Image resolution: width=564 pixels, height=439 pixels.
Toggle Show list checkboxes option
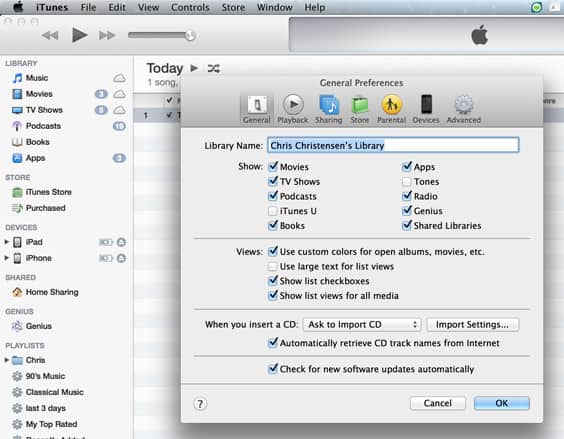(x=273, y=281)
